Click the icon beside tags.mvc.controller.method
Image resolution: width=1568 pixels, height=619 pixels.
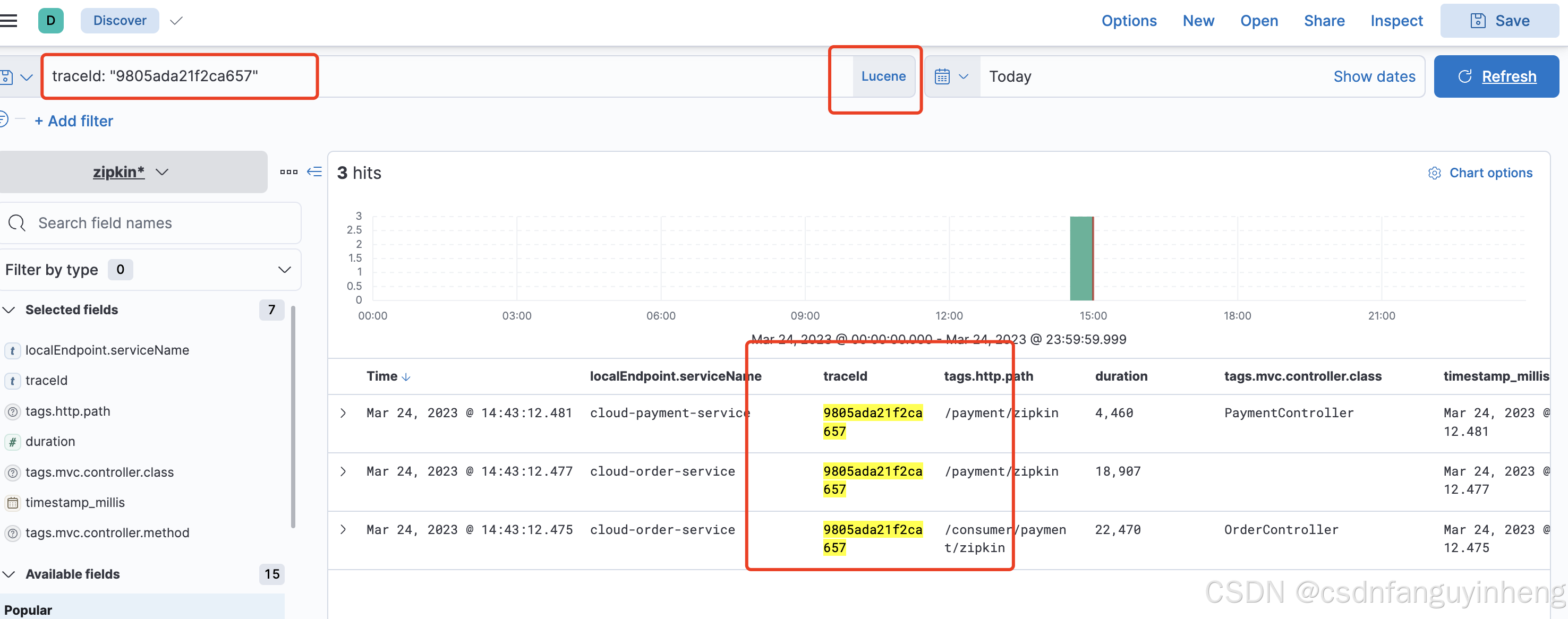point(12,534)
